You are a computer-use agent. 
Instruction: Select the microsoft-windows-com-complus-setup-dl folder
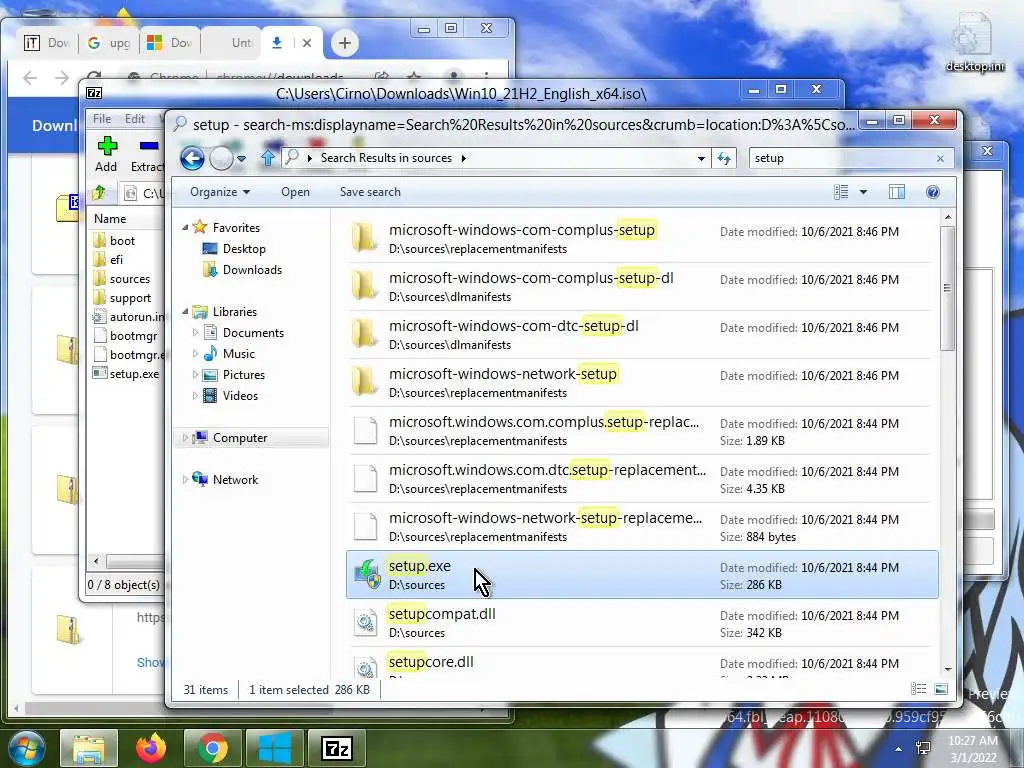(x=640, y=287)
